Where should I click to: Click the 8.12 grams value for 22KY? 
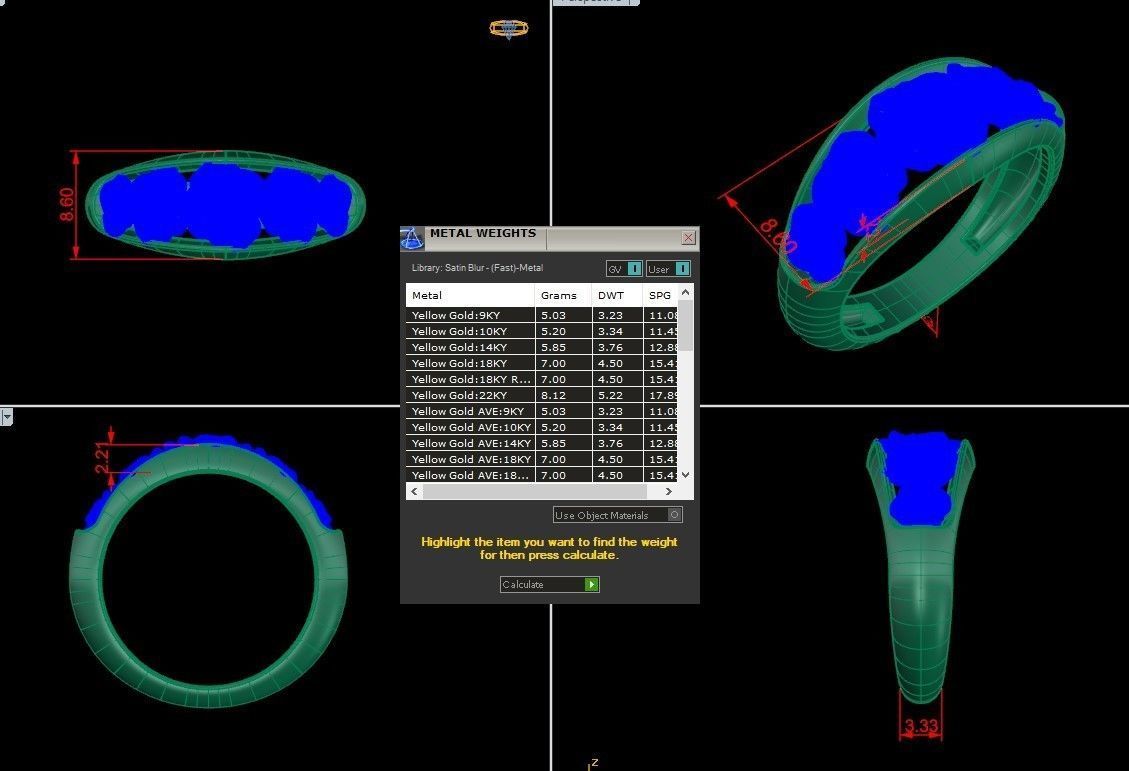click(563, 394)
